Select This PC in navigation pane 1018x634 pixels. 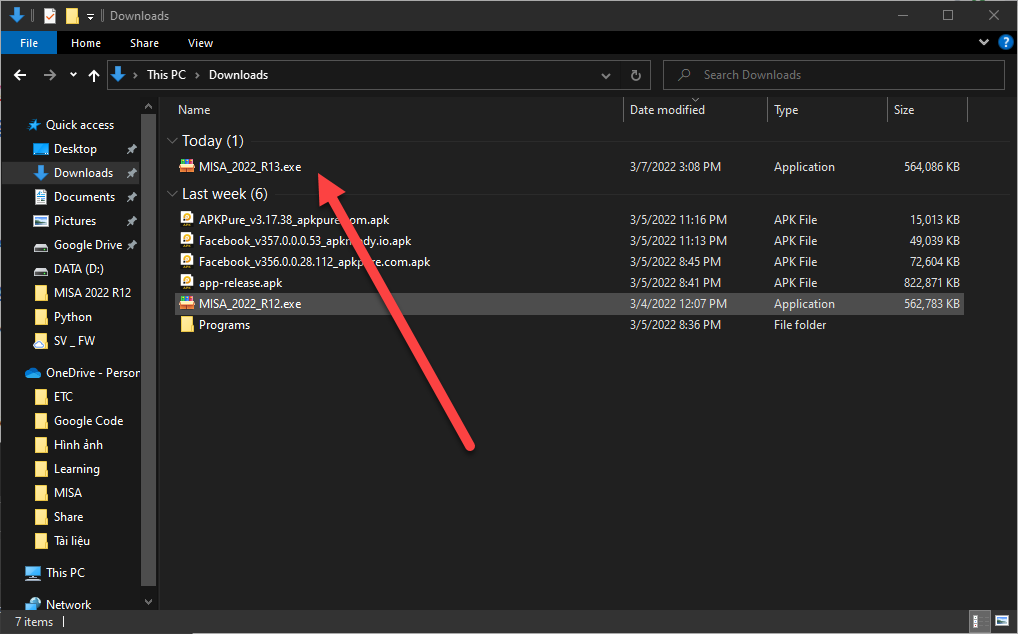pyautogui.click(x=55, y=572)
